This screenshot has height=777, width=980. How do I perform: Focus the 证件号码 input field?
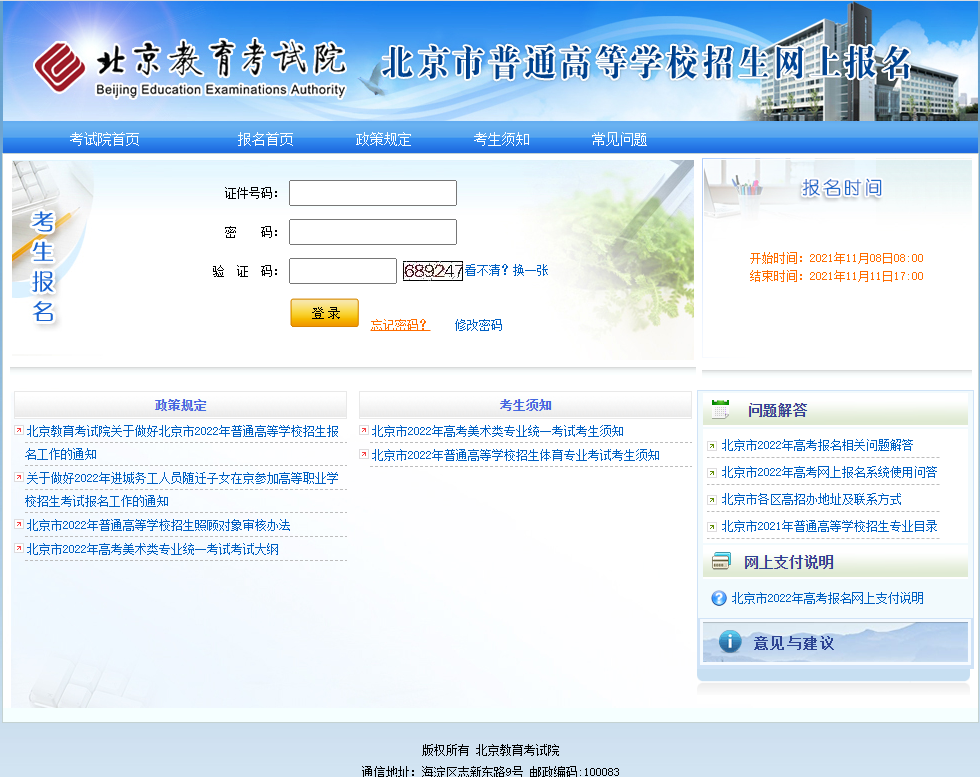tap(372, 193)
